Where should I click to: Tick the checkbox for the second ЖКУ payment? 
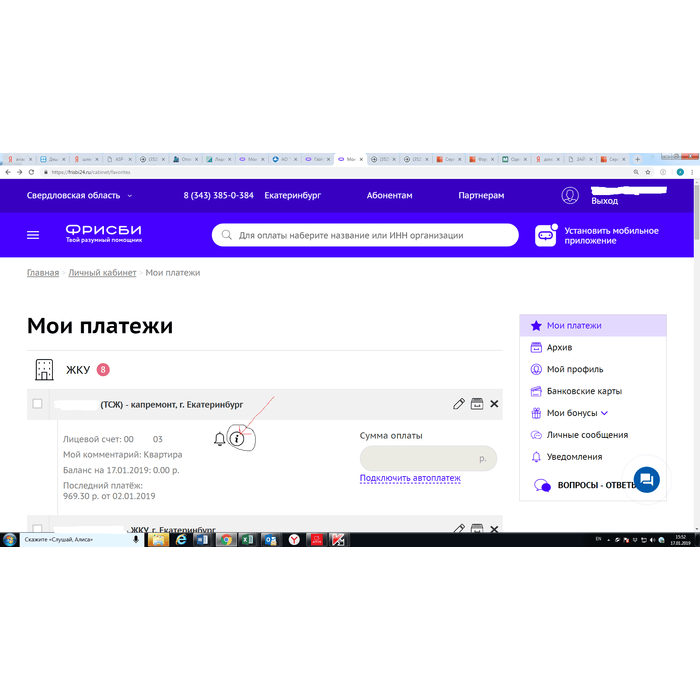pyautogui.click(x=38, y=528)
